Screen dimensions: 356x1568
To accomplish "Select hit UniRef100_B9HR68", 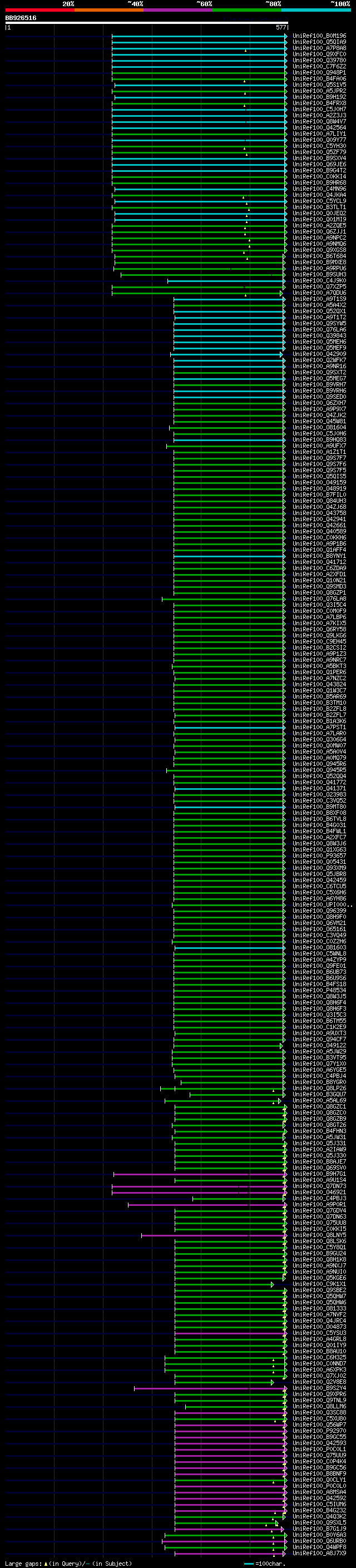I will point(319,182).
